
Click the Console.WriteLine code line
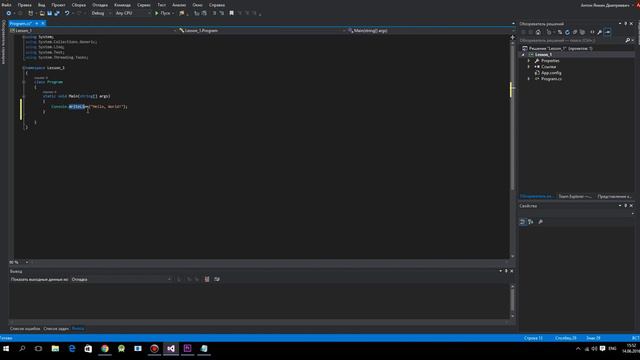click(x=89, y=107)
